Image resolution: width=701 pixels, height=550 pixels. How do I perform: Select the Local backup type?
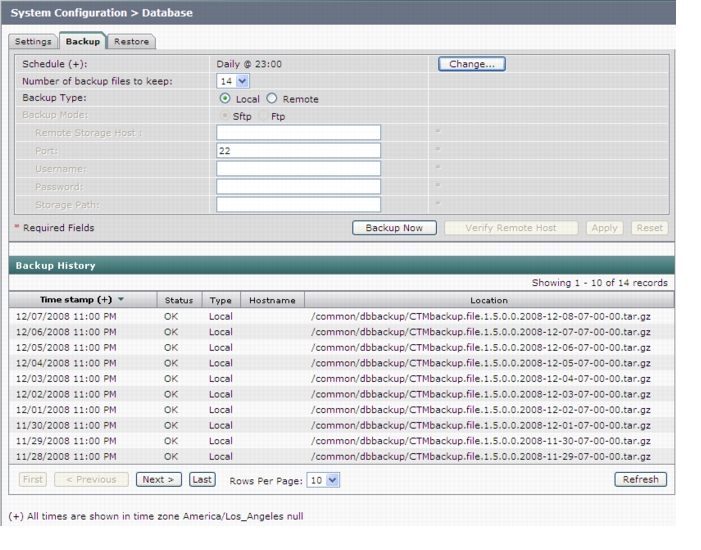225,98
